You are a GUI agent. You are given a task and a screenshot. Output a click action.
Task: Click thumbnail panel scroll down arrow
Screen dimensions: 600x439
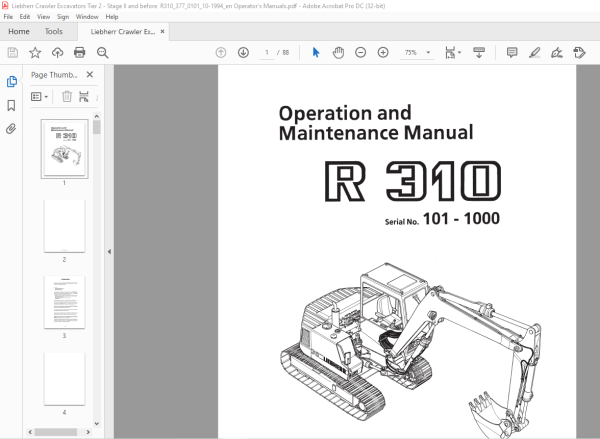[x=97, y=423]
